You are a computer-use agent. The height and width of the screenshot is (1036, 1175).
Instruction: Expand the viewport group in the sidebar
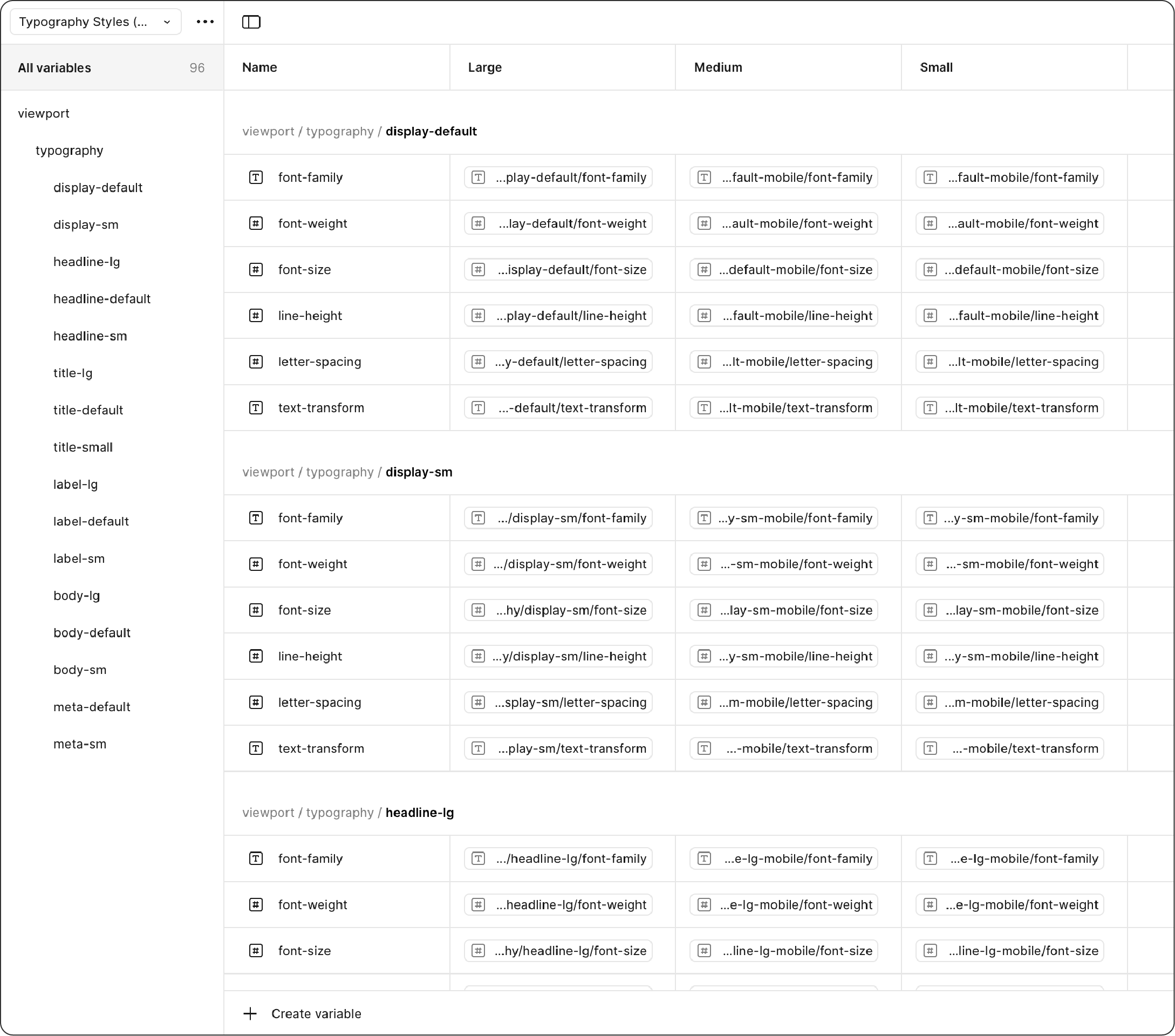click(x=44, y=113)
